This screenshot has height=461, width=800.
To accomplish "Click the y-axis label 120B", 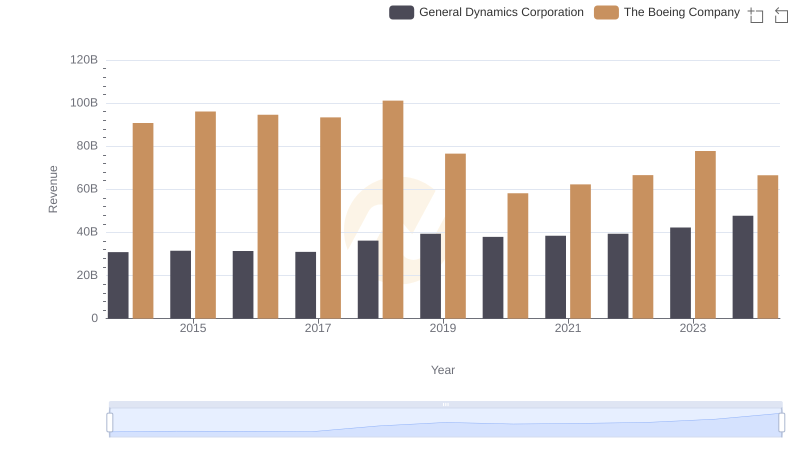I will point(84,60).
